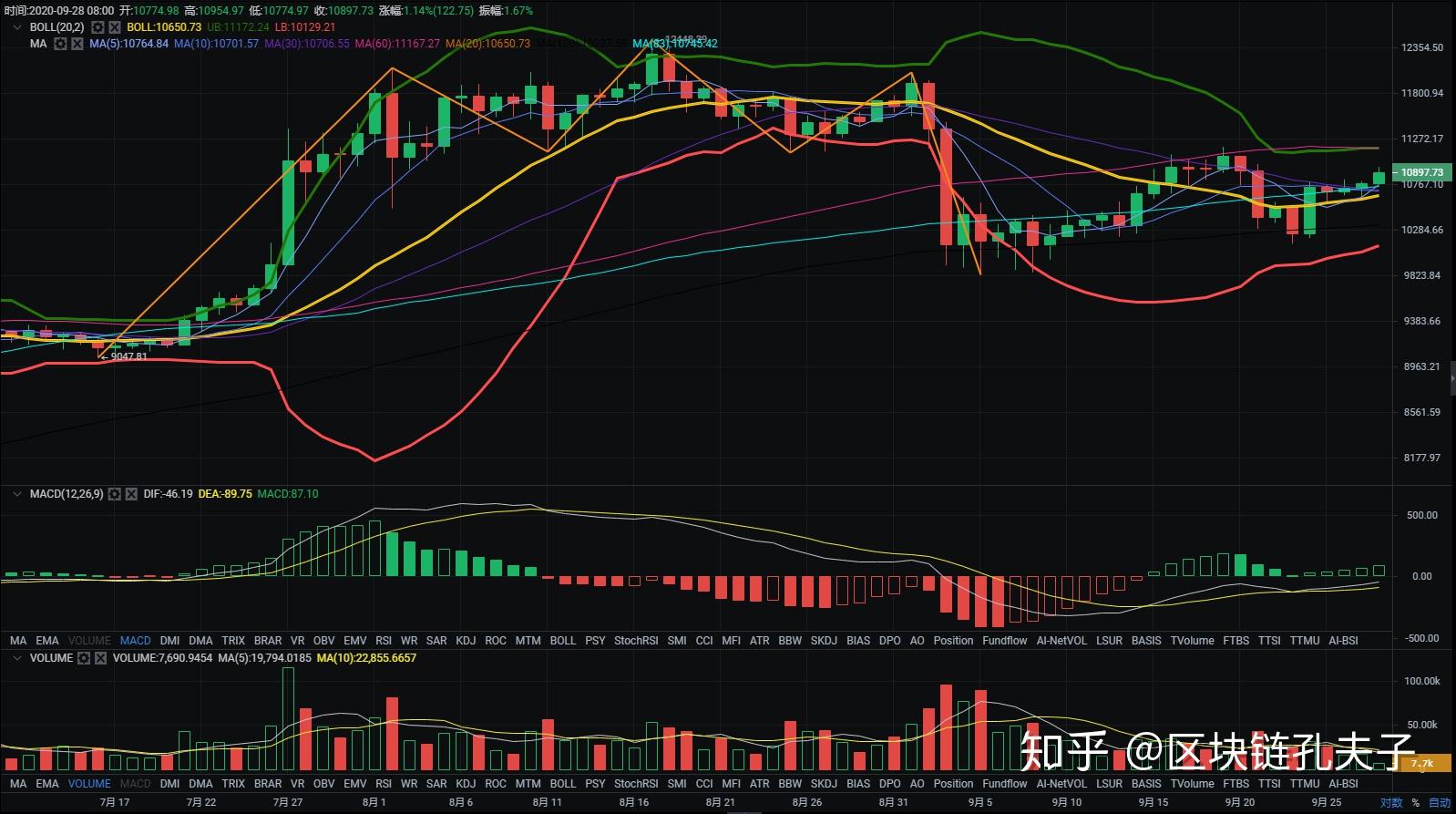
Task: Switch VOLUME panel to the BOLL indicator
Action: pyautogui.click(x=563, y=784)
